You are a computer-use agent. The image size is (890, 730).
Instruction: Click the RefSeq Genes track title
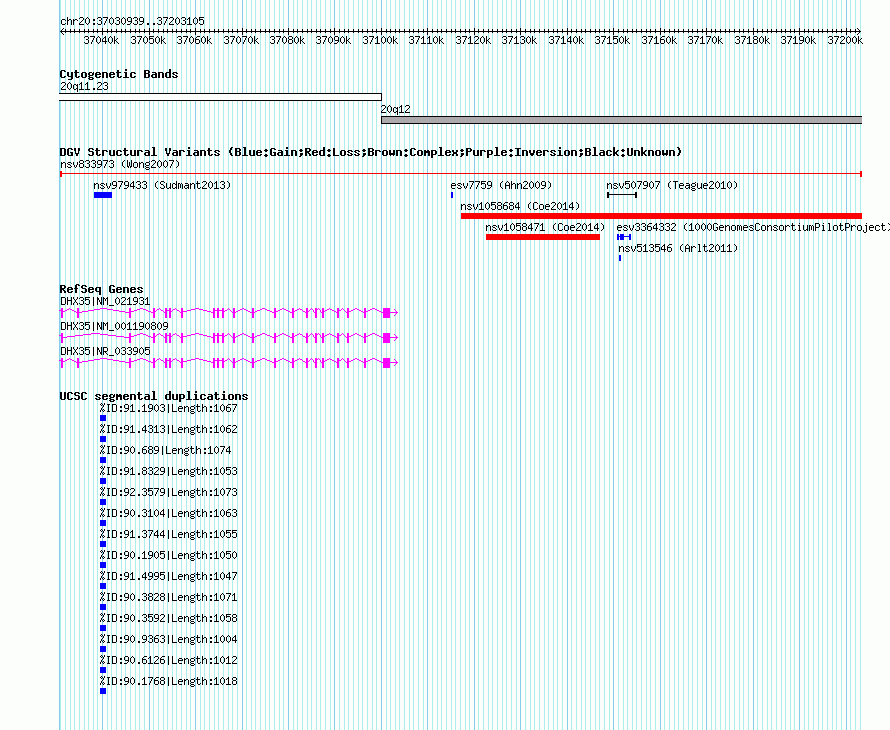[x=101, y=289]
